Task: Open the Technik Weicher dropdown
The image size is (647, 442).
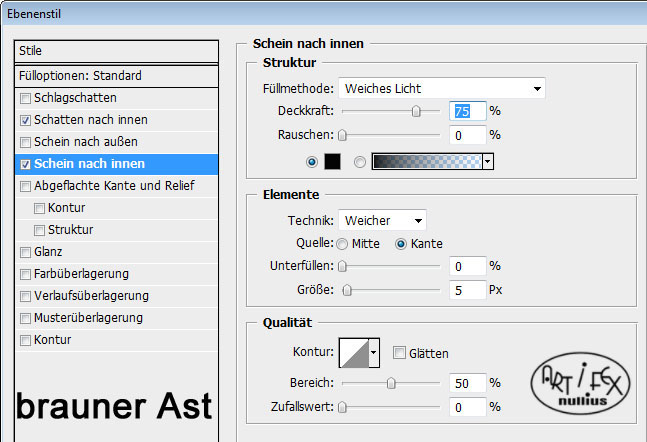Action: [x=382, y=220]
